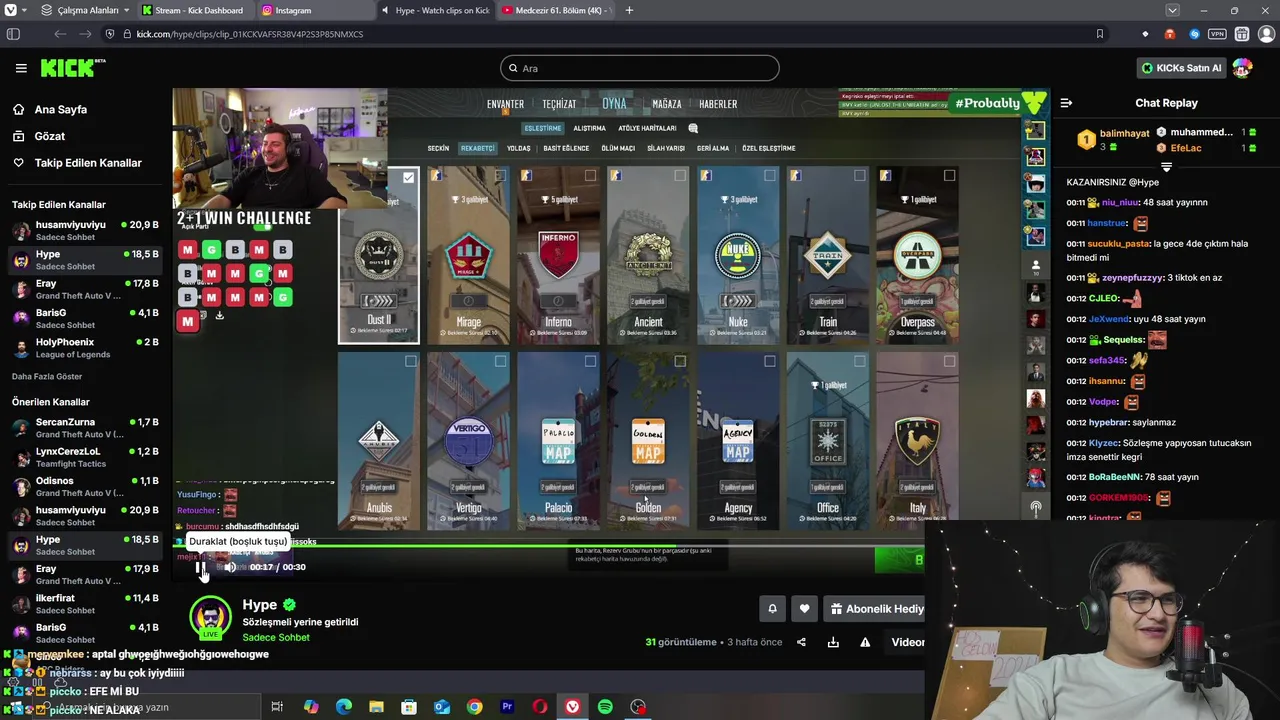Open the VPN extension icon
Image resolution: width=1280 pixels, height=720 pixels.
[x=1217, y=34]
